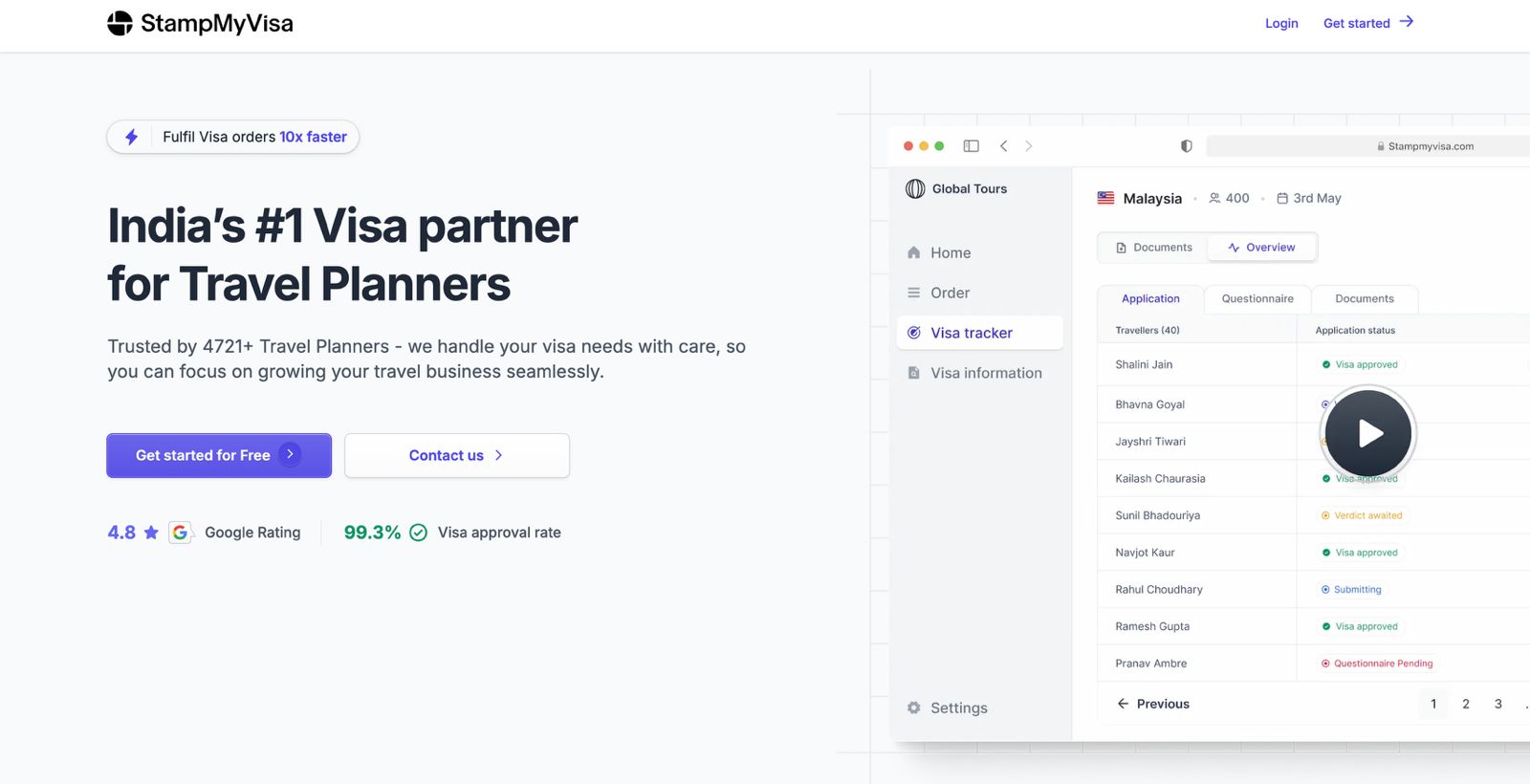
Task: Click the green checkmark approval icon
Action: point(418,533)
